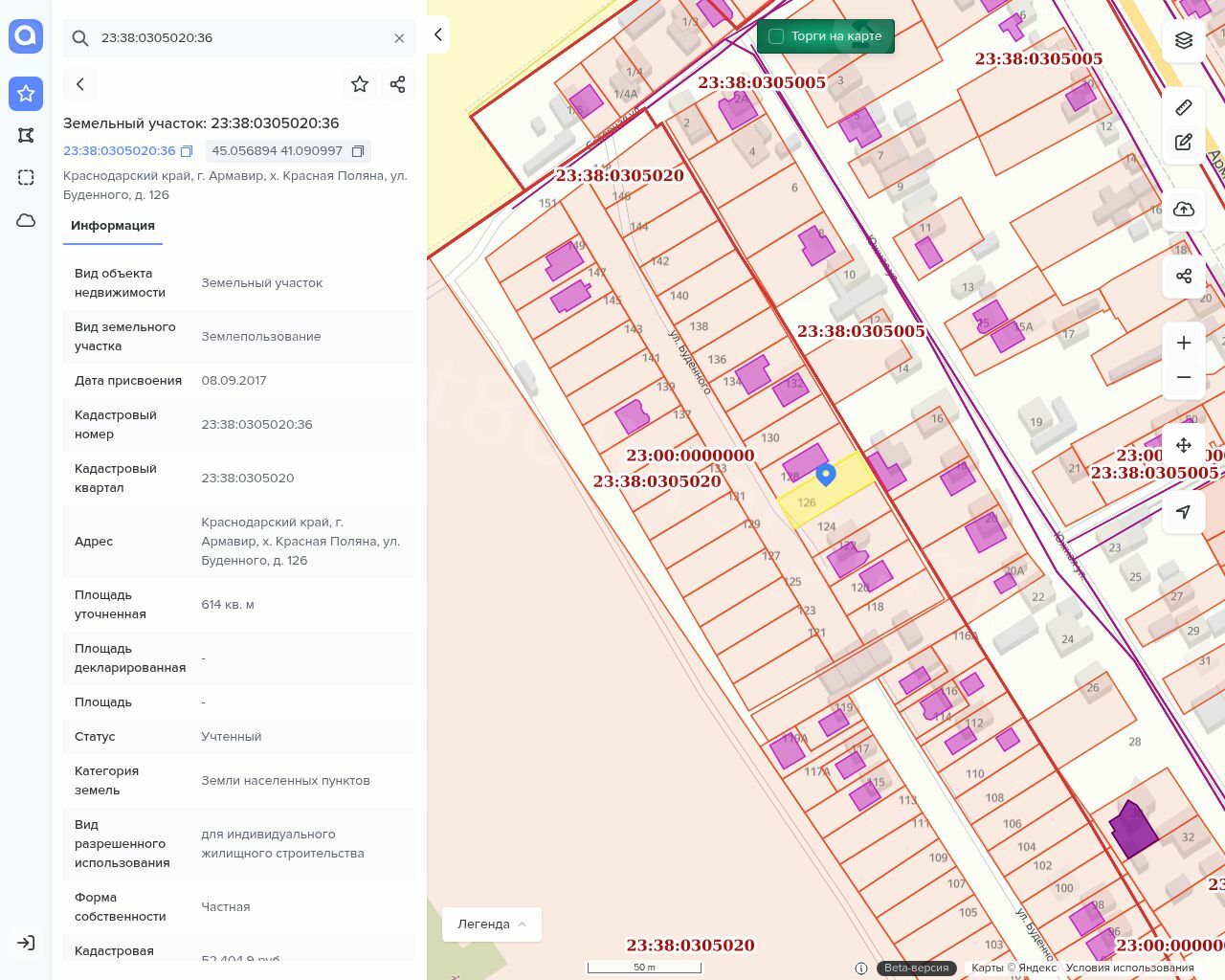
Task: Open the map layers panel
Action: tap(1184, 40)
